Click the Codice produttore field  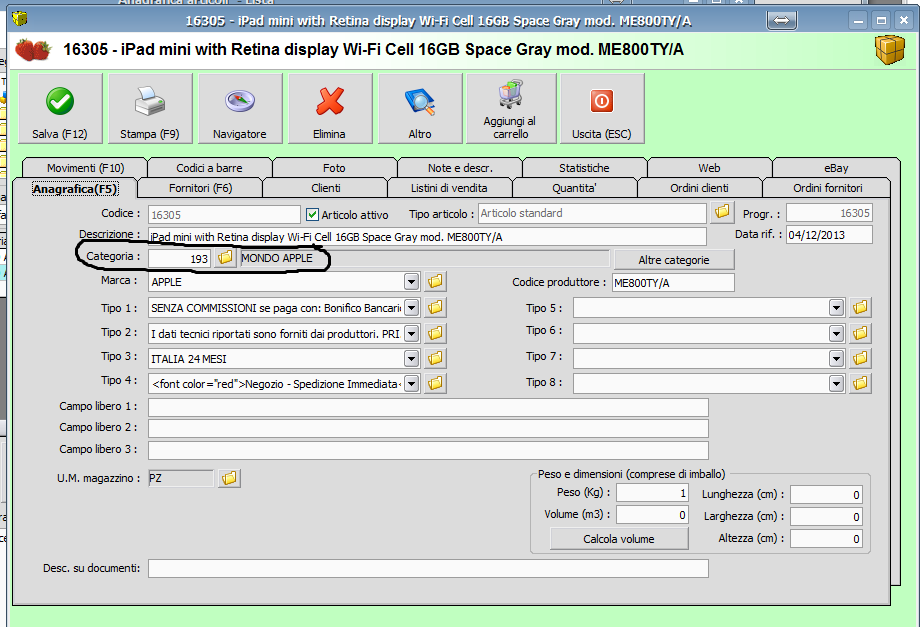pyautogui.click(x=673, y=283)
